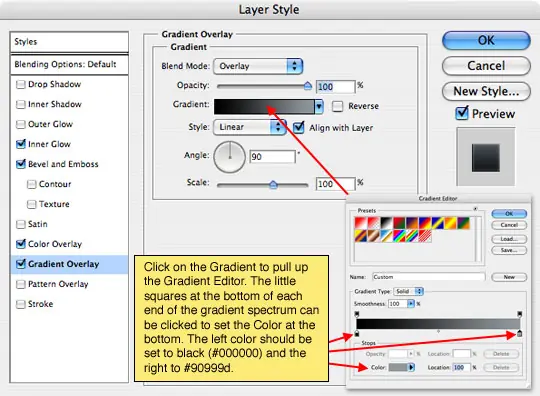Image resolution: width=540 pixels, height=396 pixels.
Task: Open the stop Color picker arrow
Action: [411, 367]
